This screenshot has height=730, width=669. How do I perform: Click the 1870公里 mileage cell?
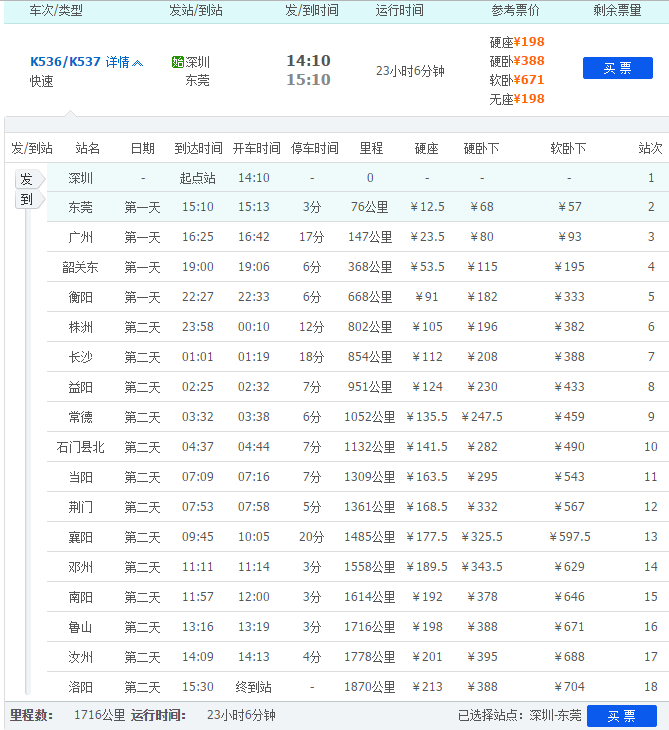pyautogui.click(x=370, y=687)
